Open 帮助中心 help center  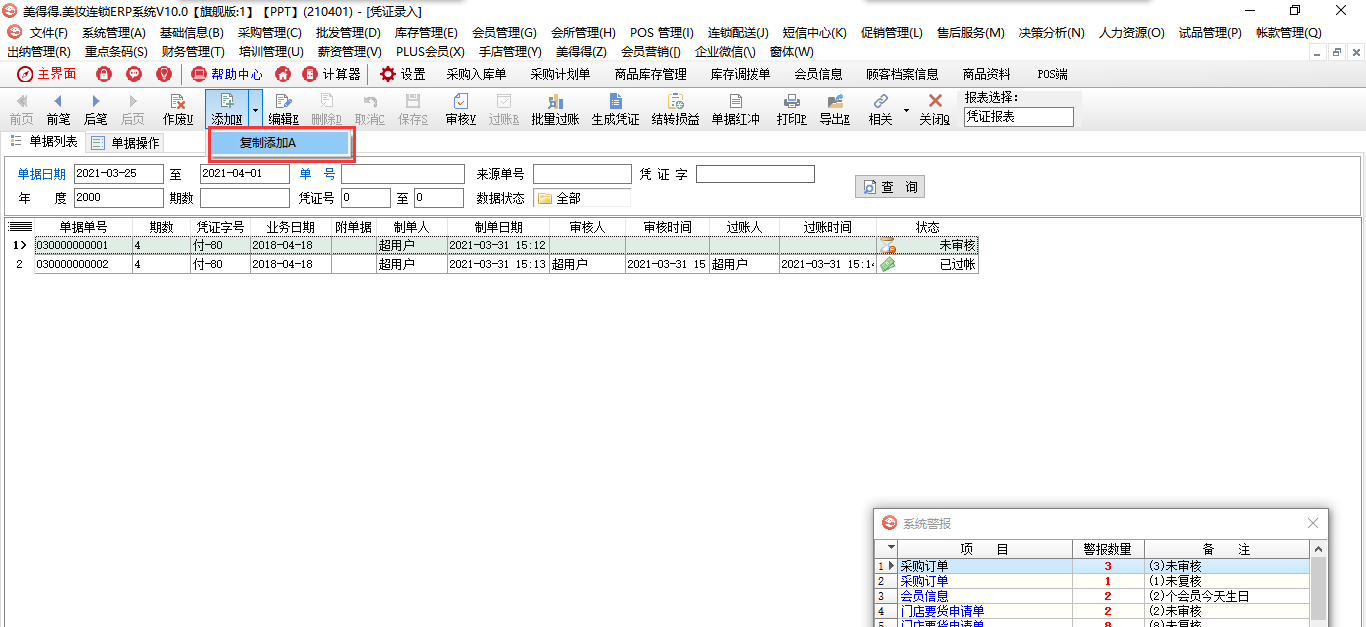tap(227, 74)
